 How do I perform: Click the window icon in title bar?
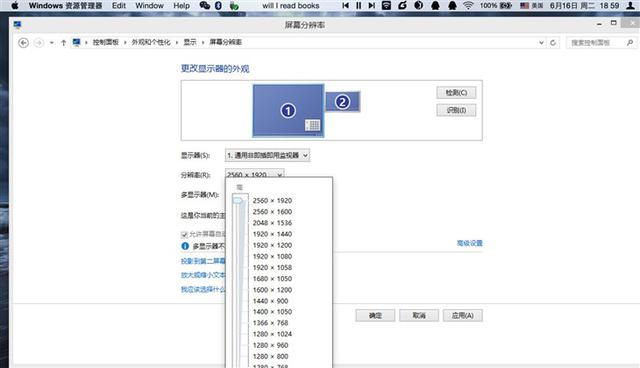pos(17,24)
